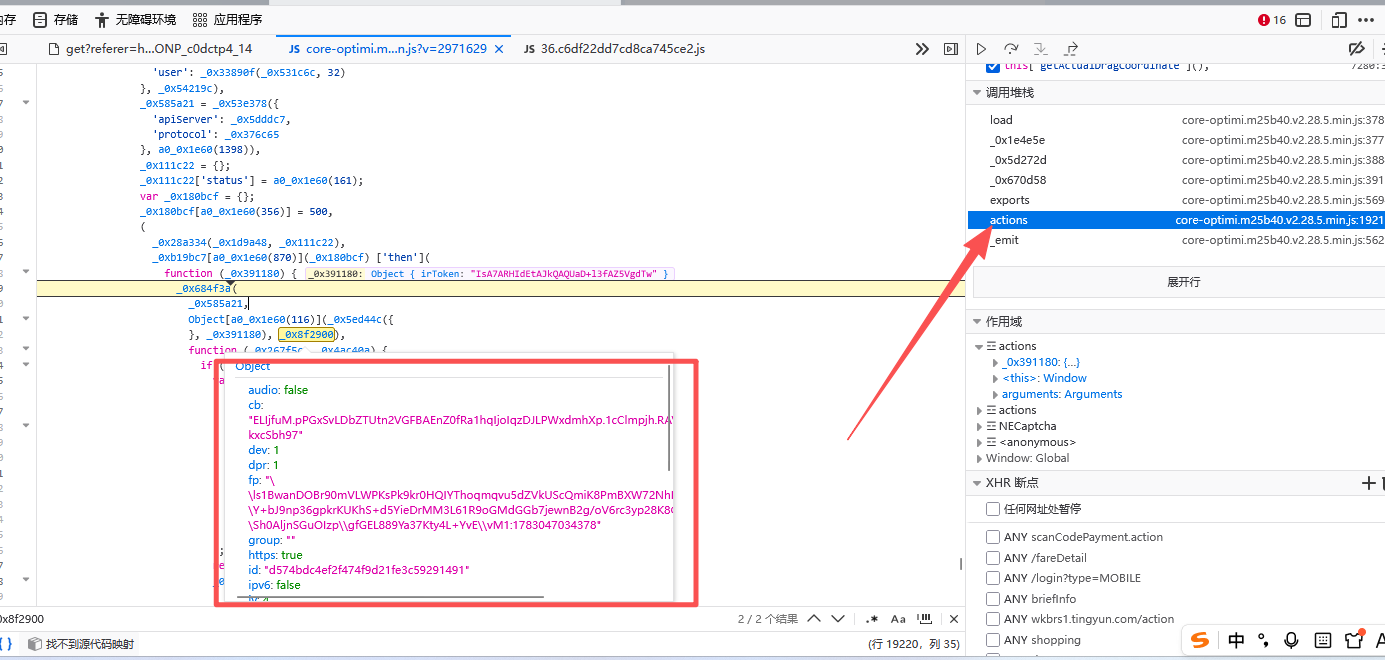This screenshot has width=1385, height=660.
Task: Expand the <anonymous> scope
Action: point(980,442)
